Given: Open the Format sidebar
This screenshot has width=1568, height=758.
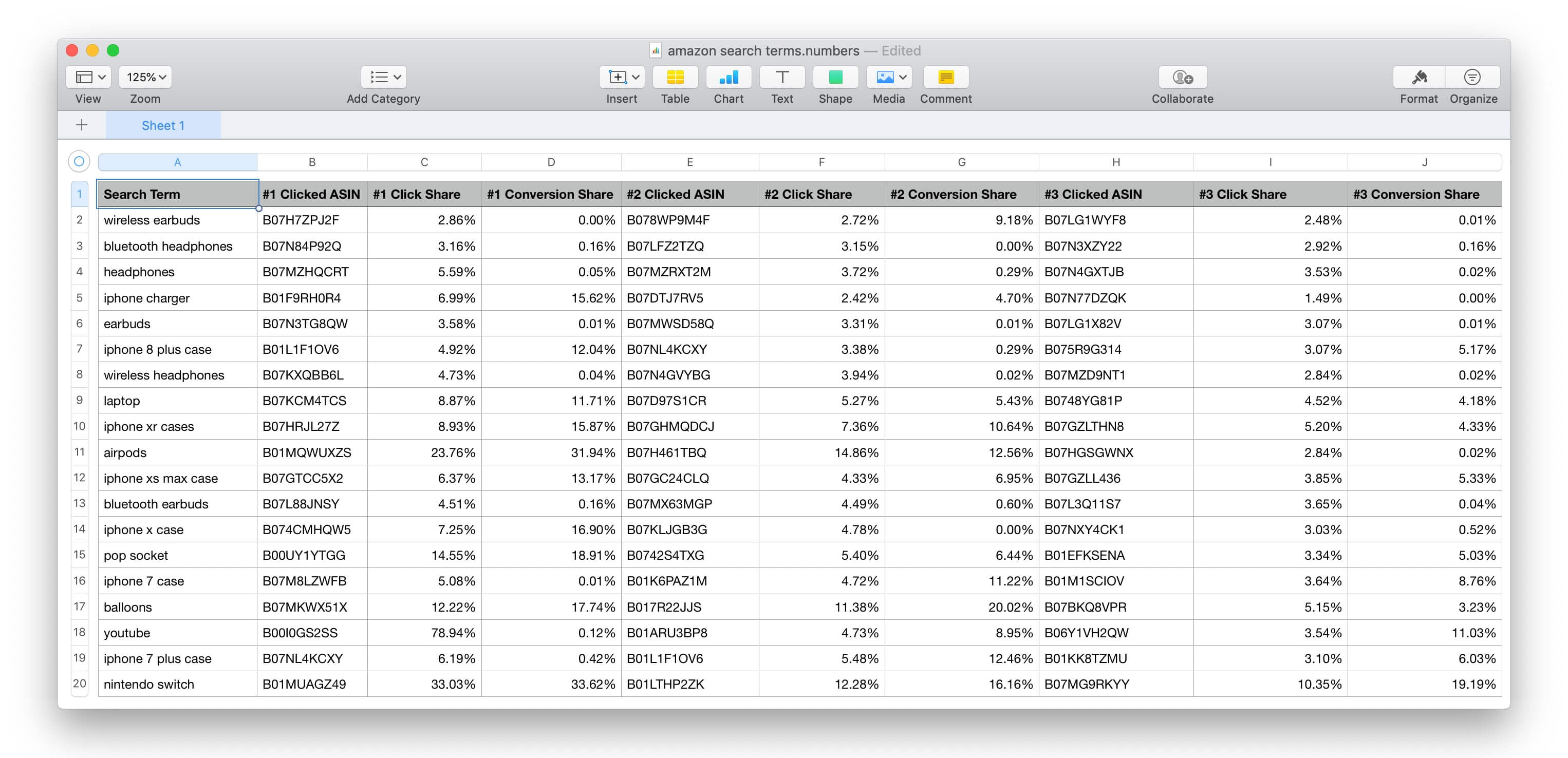Looking at the screenshot, I should (x=1419, y=77).
